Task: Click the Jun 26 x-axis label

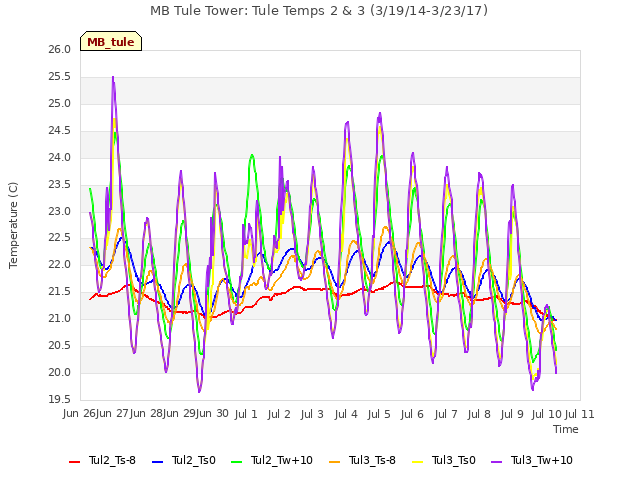Action: [x=79, y=414]
